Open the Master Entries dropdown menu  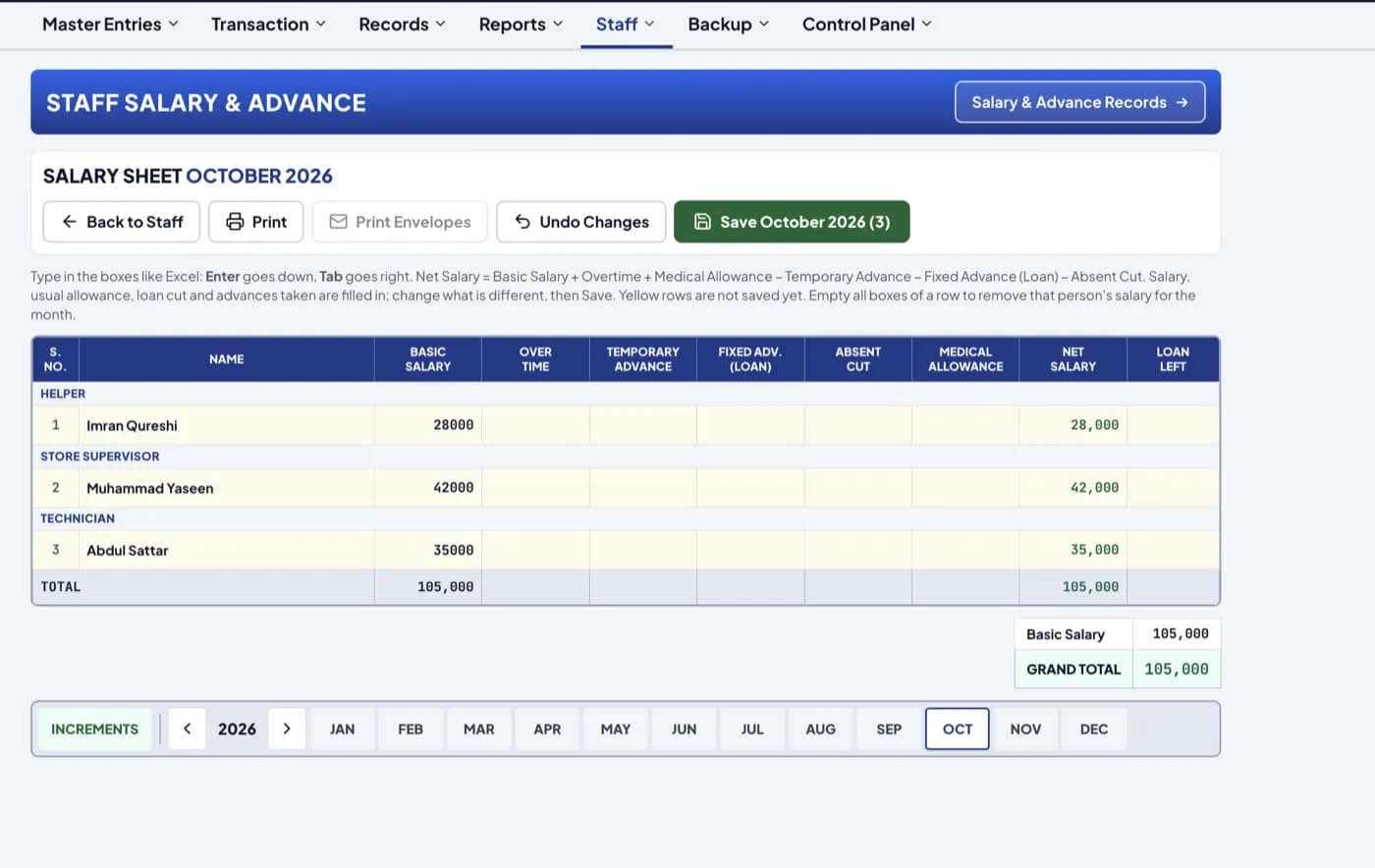pos(110,25)
